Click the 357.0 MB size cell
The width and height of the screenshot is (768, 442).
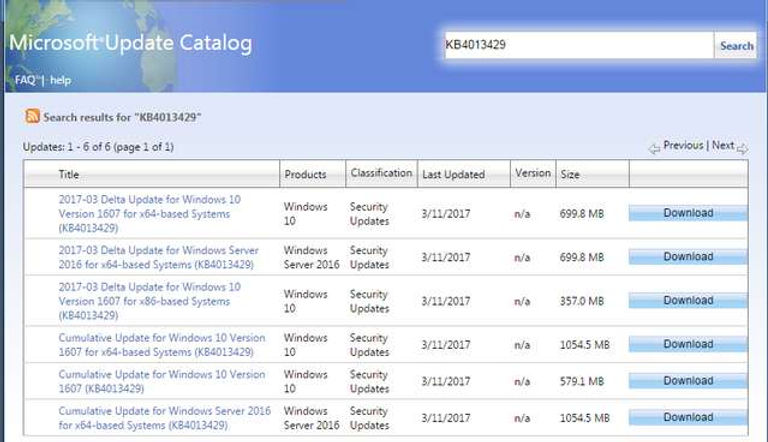pyautogui.click(x=582, y=301)
